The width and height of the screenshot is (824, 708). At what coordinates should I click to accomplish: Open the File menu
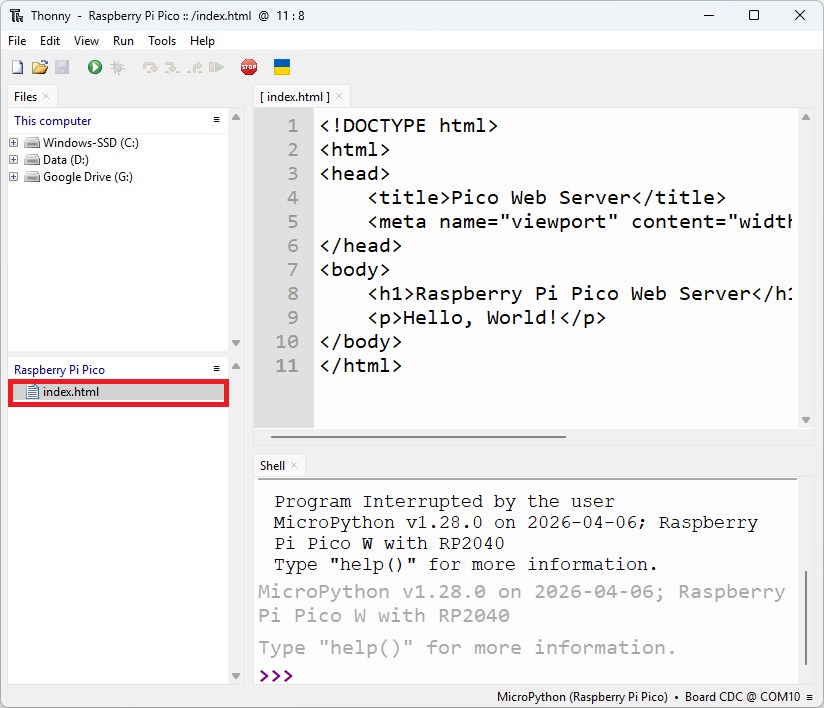(17, 40)
